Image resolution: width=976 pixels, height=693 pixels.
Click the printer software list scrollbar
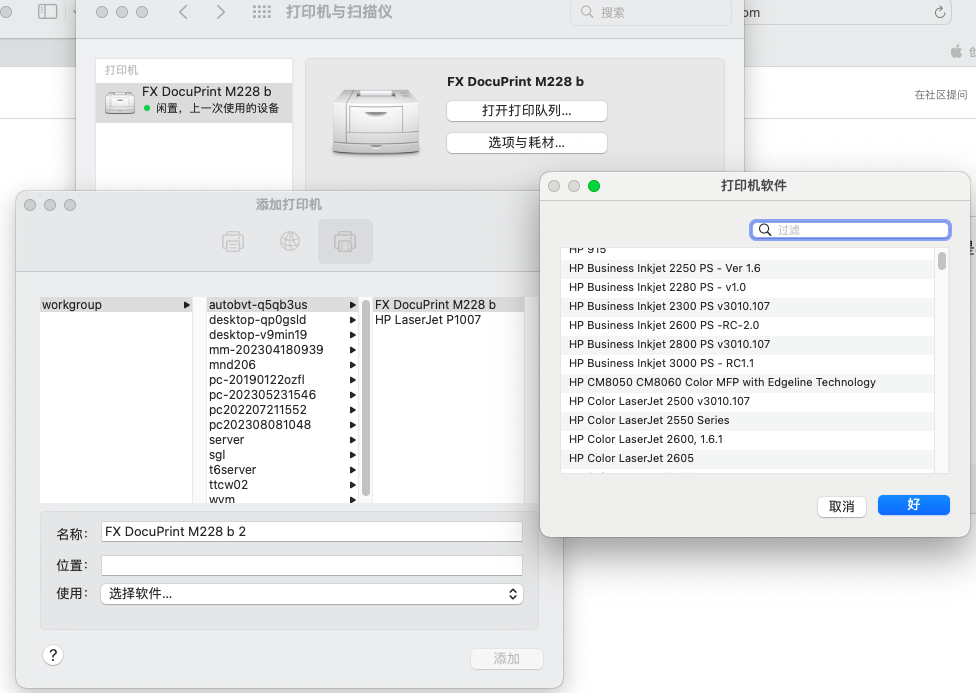(x=942, y=262)
